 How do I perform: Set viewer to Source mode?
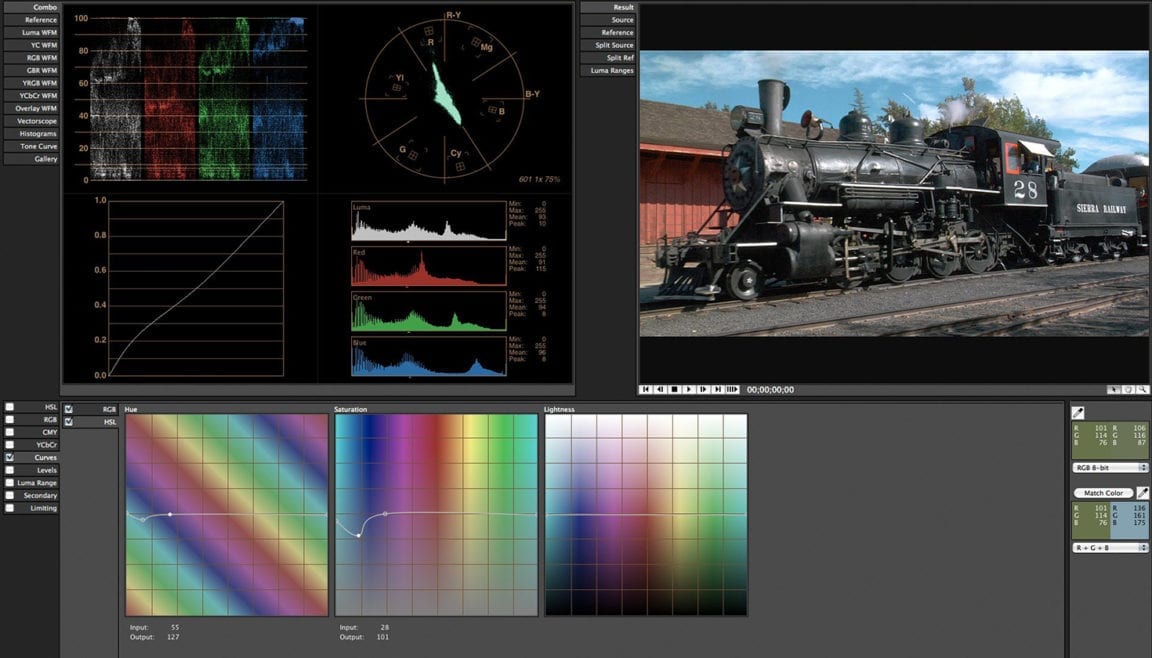[608, 20]
